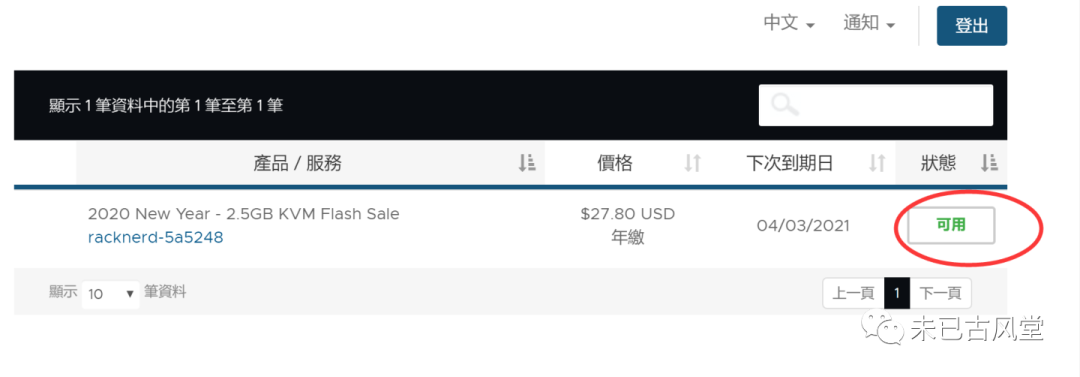Sort by 產品 / 服務 column icon
The width and height of the screenshot is (1080, 377).
click(527, 163)
